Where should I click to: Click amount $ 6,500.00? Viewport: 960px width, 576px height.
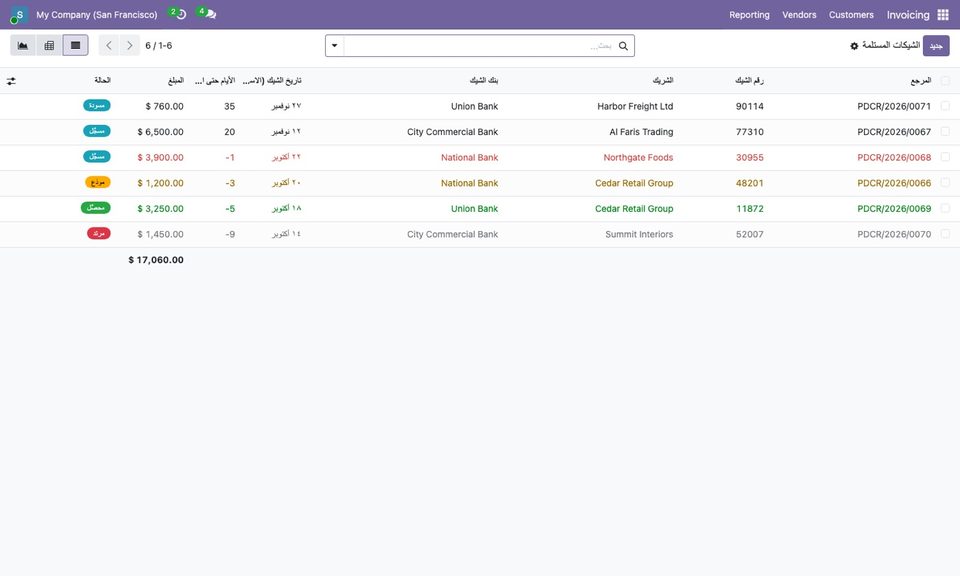pos(160,132)
